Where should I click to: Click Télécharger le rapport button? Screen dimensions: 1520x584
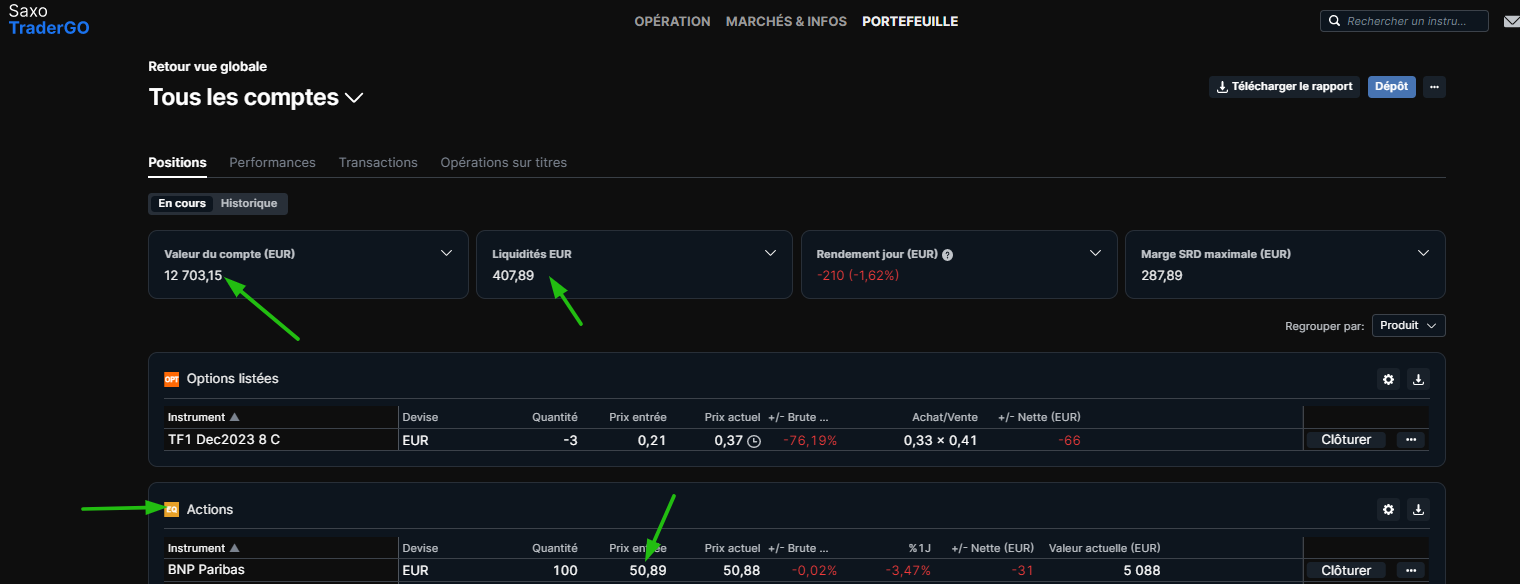(x=1284, y=87)
